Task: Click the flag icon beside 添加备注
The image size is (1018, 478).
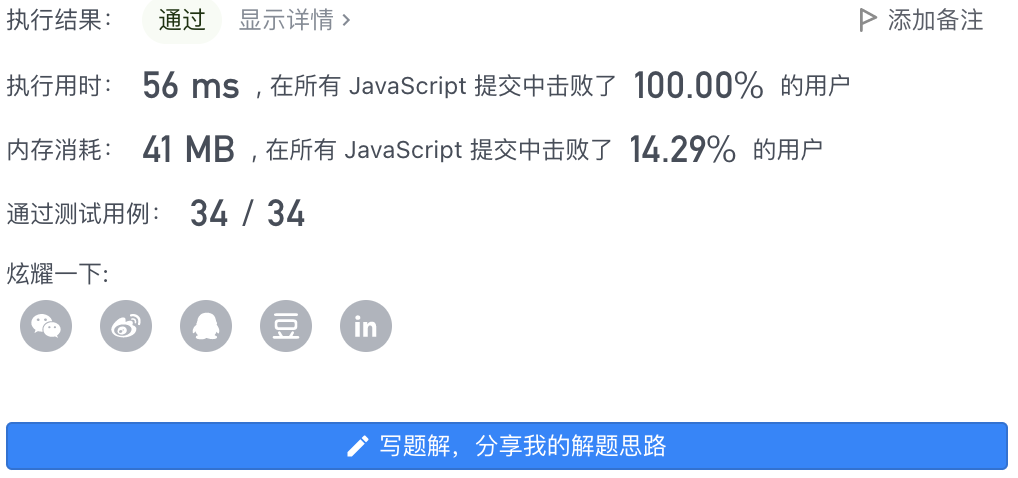Action: 867,20
